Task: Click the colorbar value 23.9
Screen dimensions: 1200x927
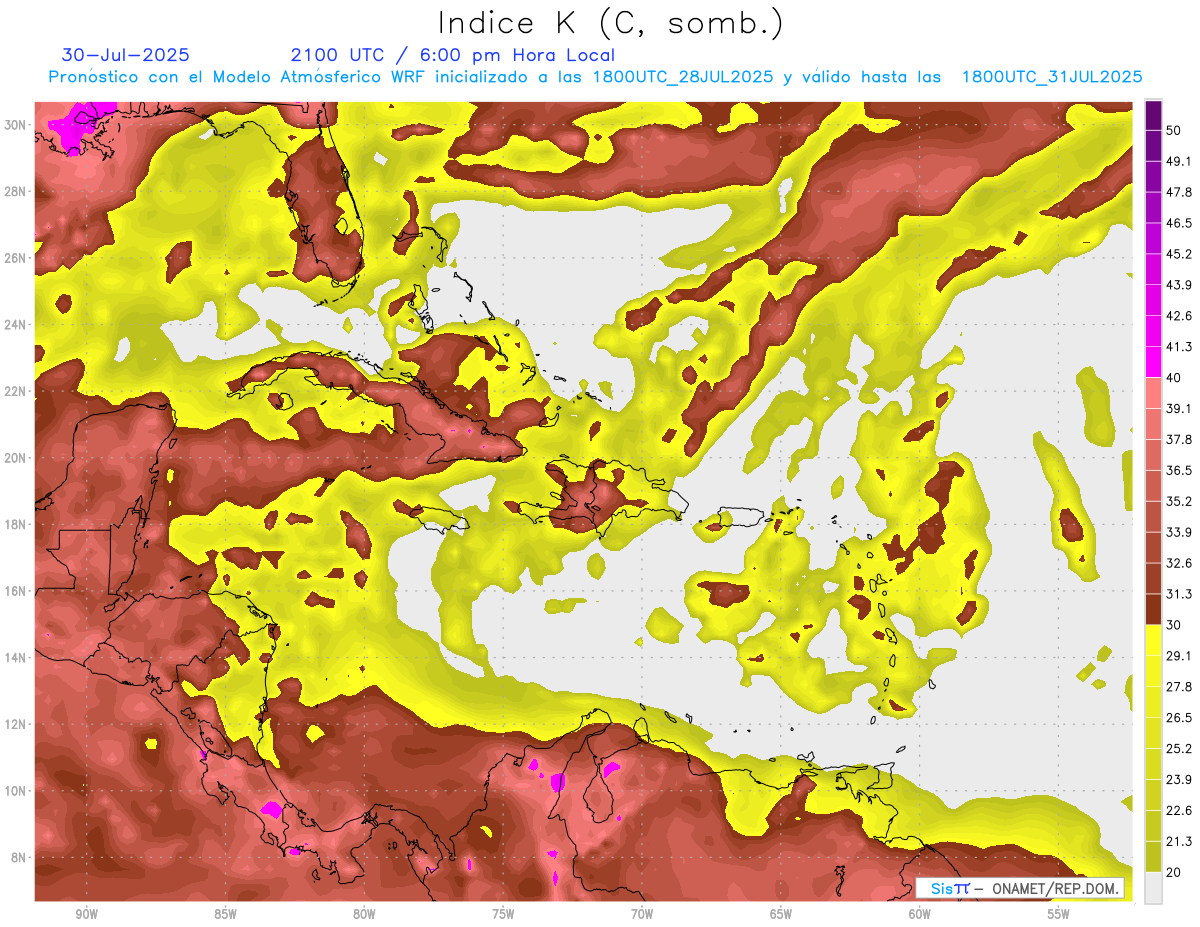Action: [1179, 780]
